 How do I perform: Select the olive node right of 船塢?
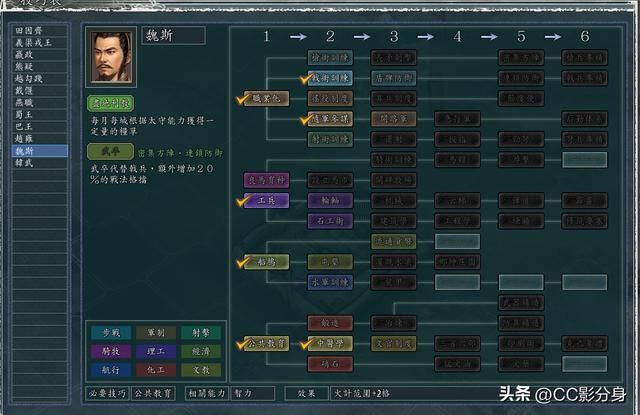330,262
